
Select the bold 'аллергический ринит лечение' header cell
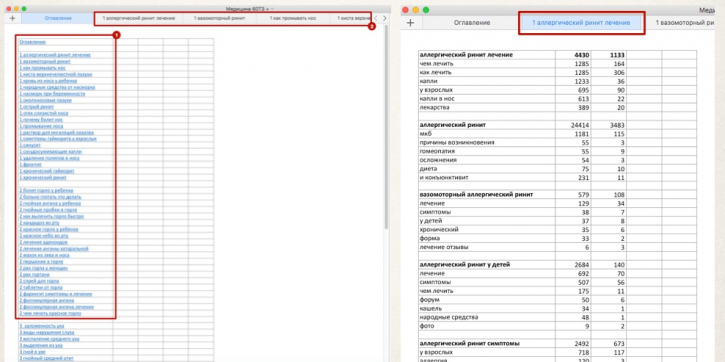click(x=486, y=55)
